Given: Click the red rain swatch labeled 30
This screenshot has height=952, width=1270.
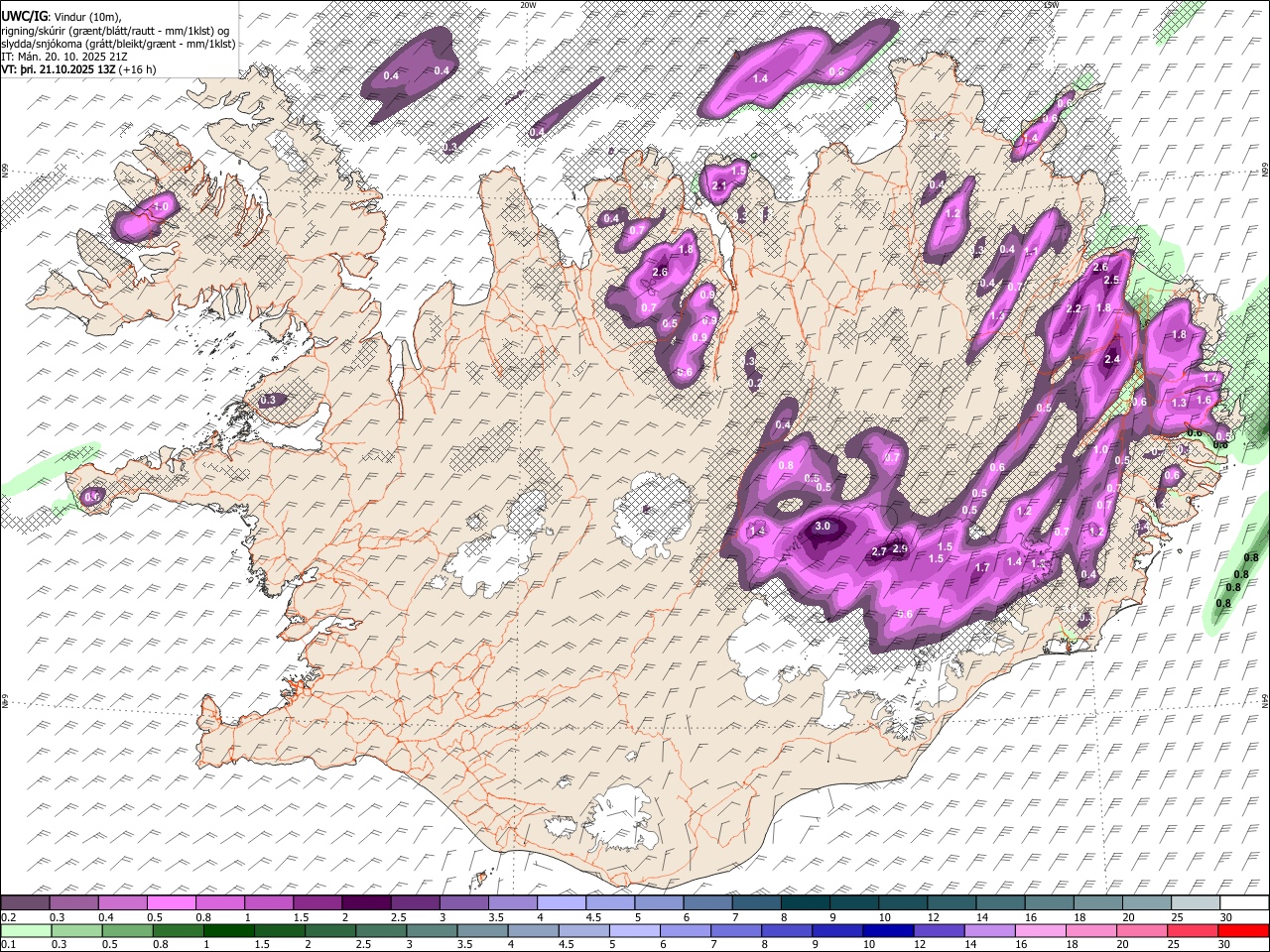Looking at the screenshot, I should pyautogui.click(x=1244, y=930).
